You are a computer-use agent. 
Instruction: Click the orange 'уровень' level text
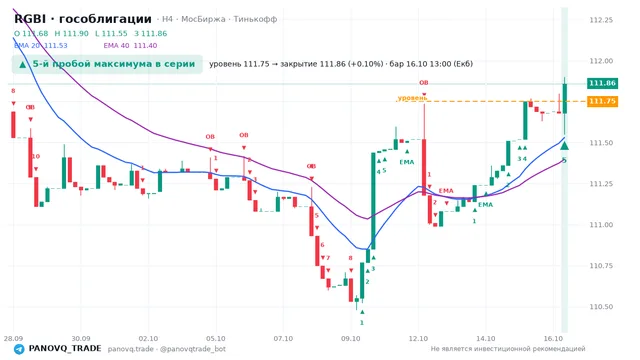tap(412, 98)
